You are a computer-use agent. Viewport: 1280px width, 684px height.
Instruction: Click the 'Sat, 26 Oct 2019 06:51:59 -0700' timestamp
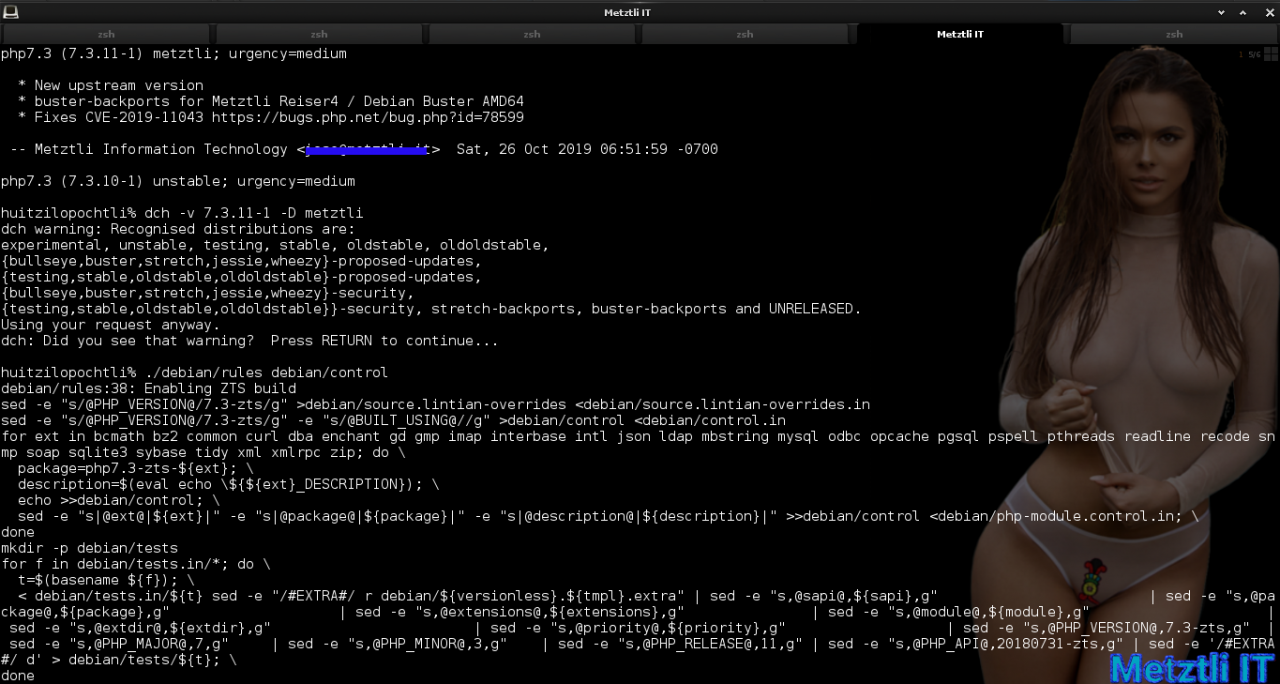pyautogui.click(x=587, y=149)
